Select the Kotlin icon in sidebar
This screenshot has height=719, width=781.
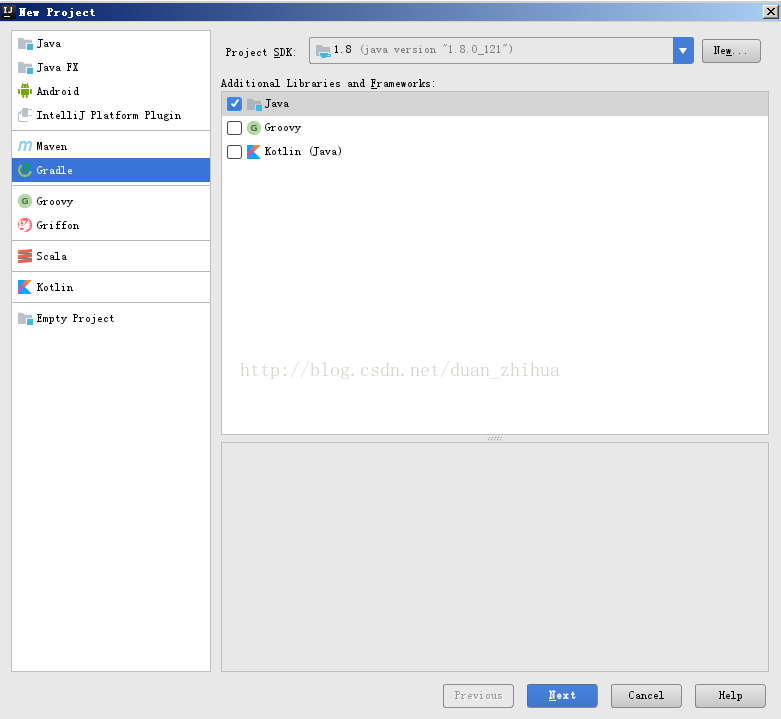click(x=25, y=287)
